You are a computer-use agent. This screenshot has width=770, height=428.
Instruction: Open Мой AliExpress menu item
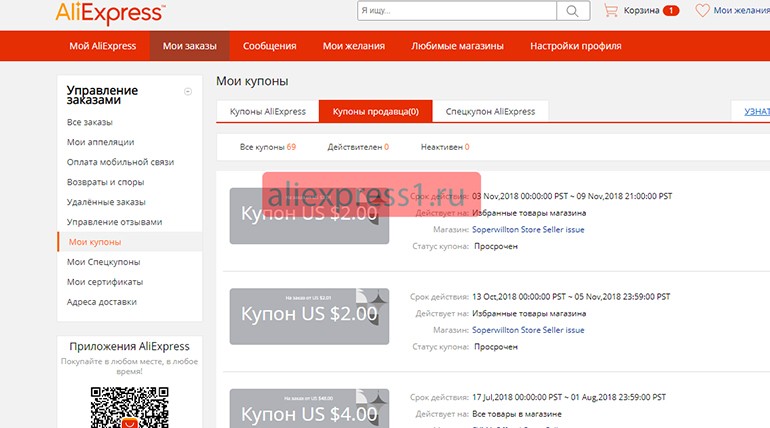[x=103, y=46]
